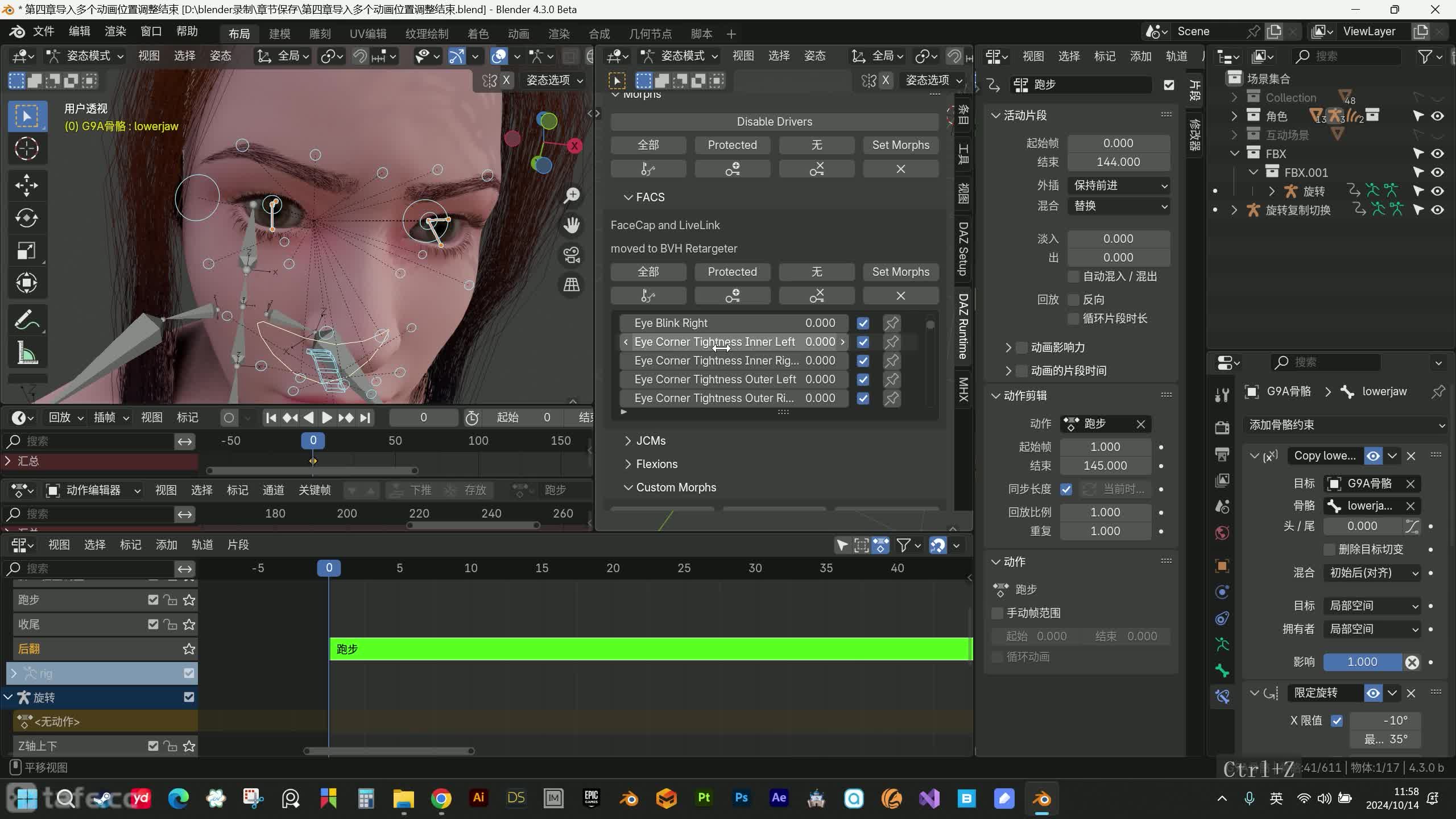Open the 编辑 menu

click(79, 31)
